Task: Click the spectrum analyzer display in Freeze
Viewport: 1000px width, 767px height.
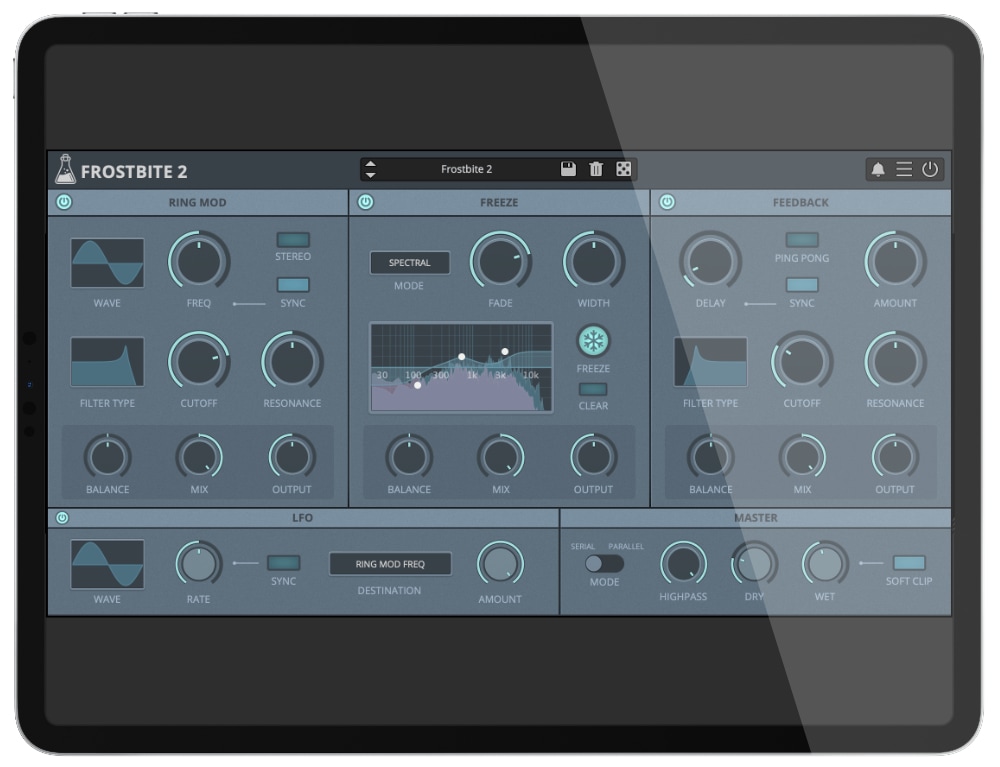Action: (x=461, y=367)
